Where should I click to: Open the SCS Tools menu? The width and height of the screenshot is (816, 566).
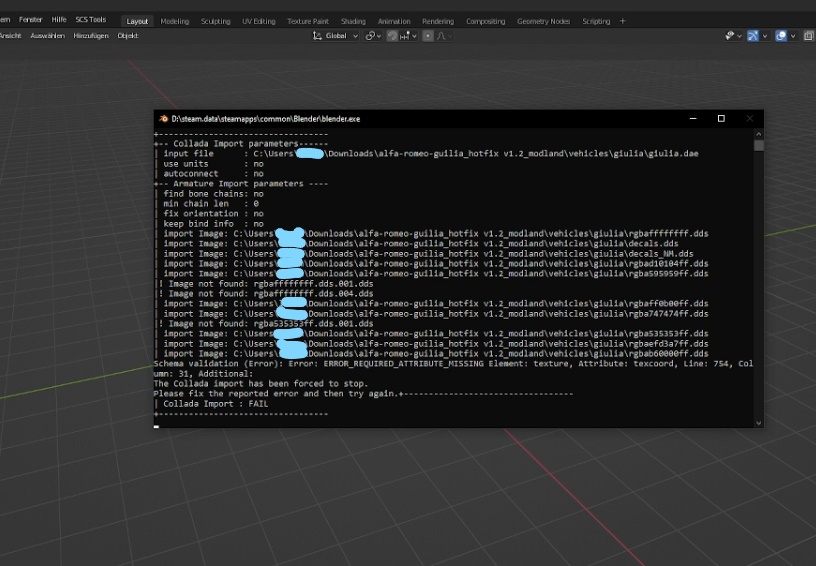(x=91, y=19)
